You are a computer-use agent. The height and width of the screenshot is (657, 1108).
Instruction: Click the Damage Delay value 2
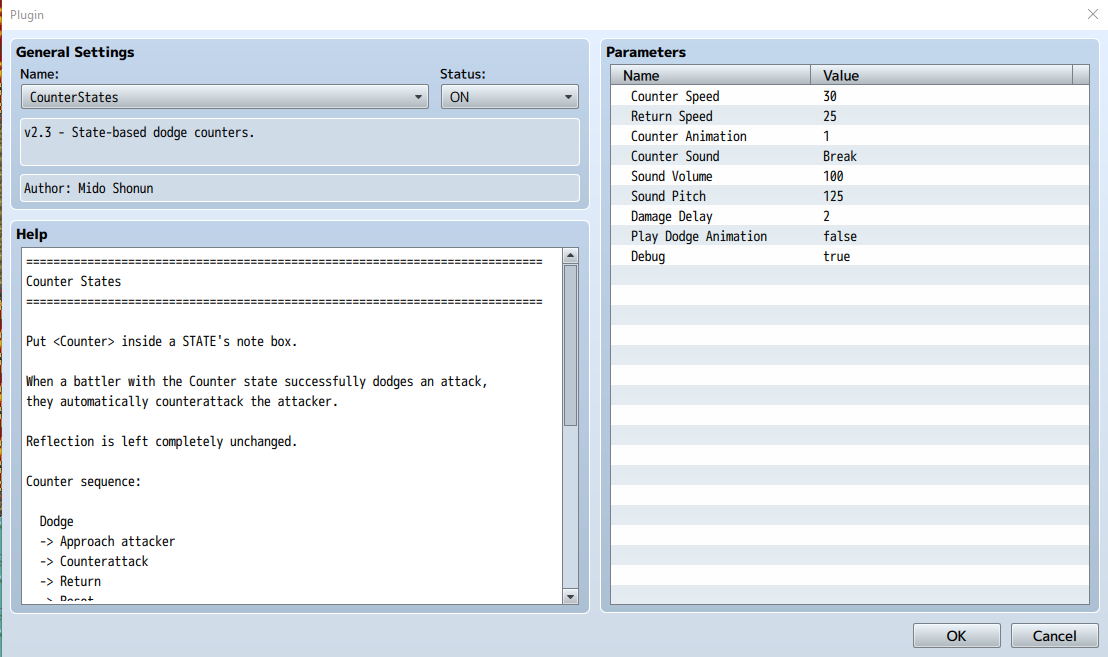pyautogui.click(x=826, y=216)
